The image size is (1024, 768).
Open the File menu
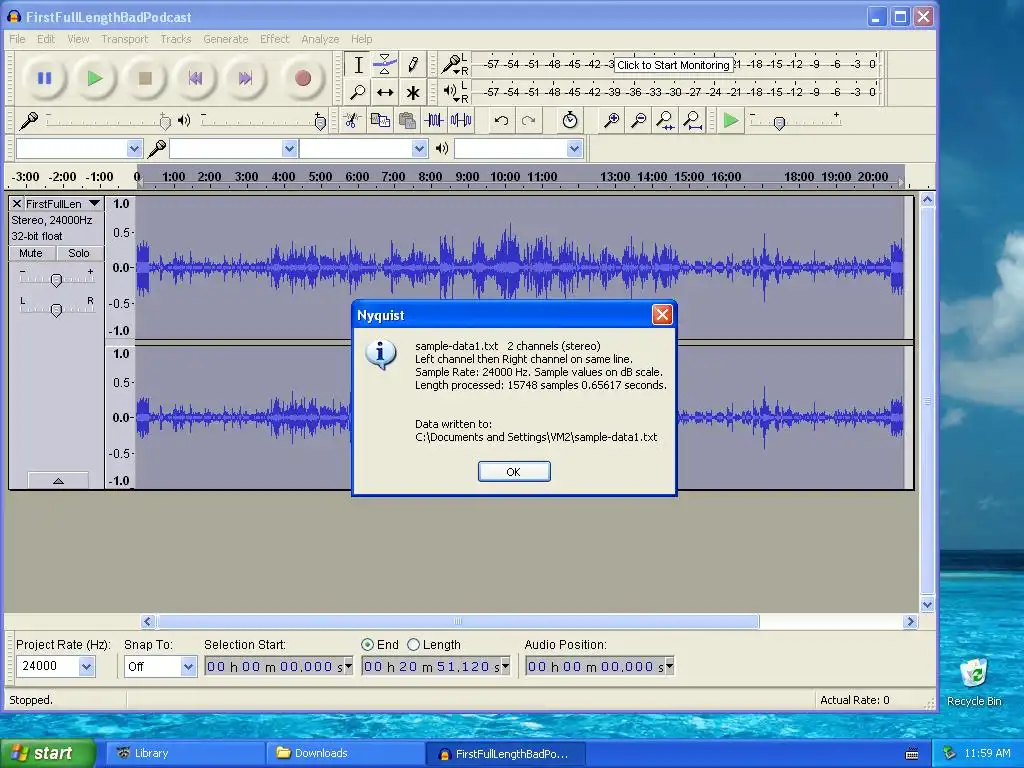(17, 39)
